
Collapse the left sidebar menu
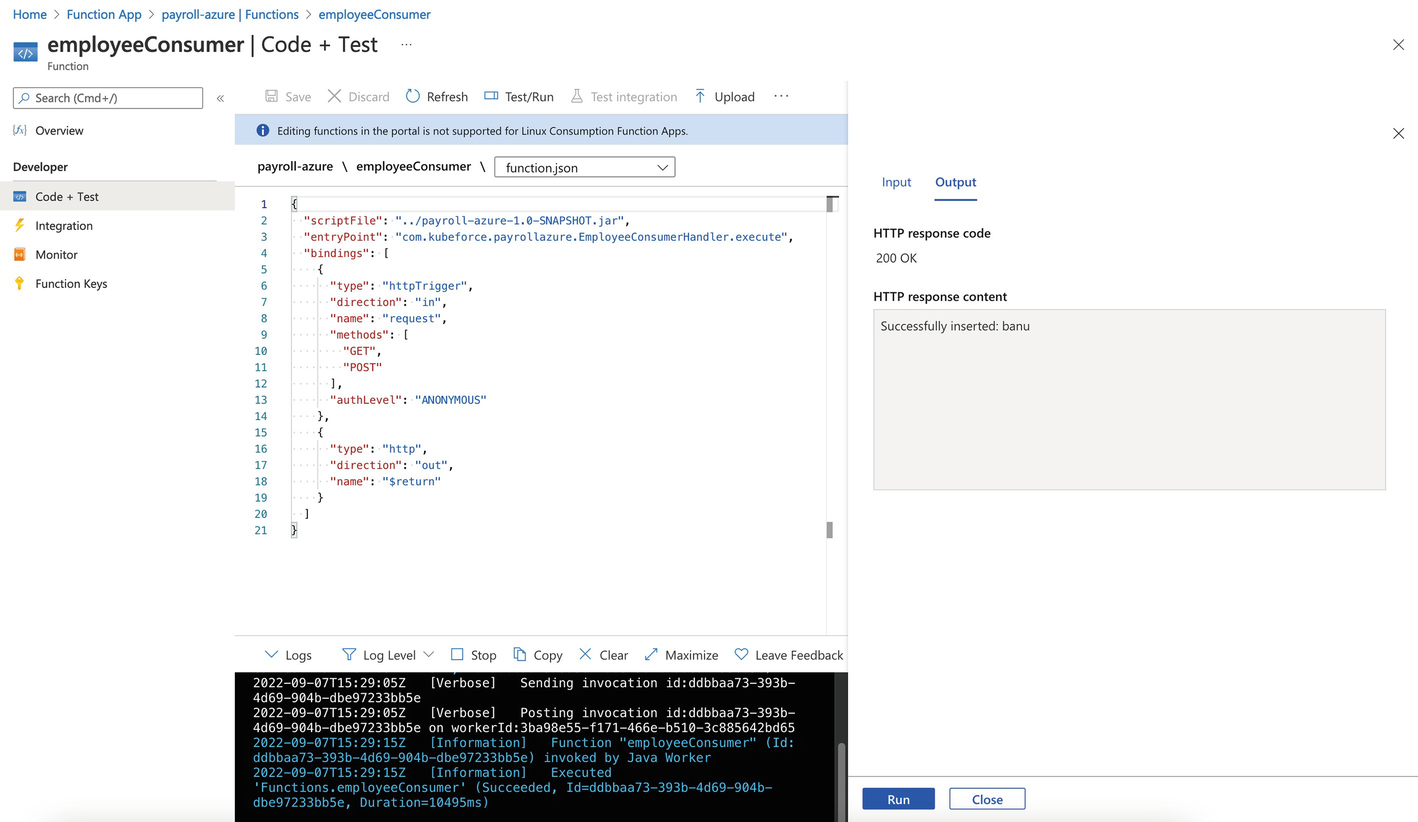coord(220,98)
